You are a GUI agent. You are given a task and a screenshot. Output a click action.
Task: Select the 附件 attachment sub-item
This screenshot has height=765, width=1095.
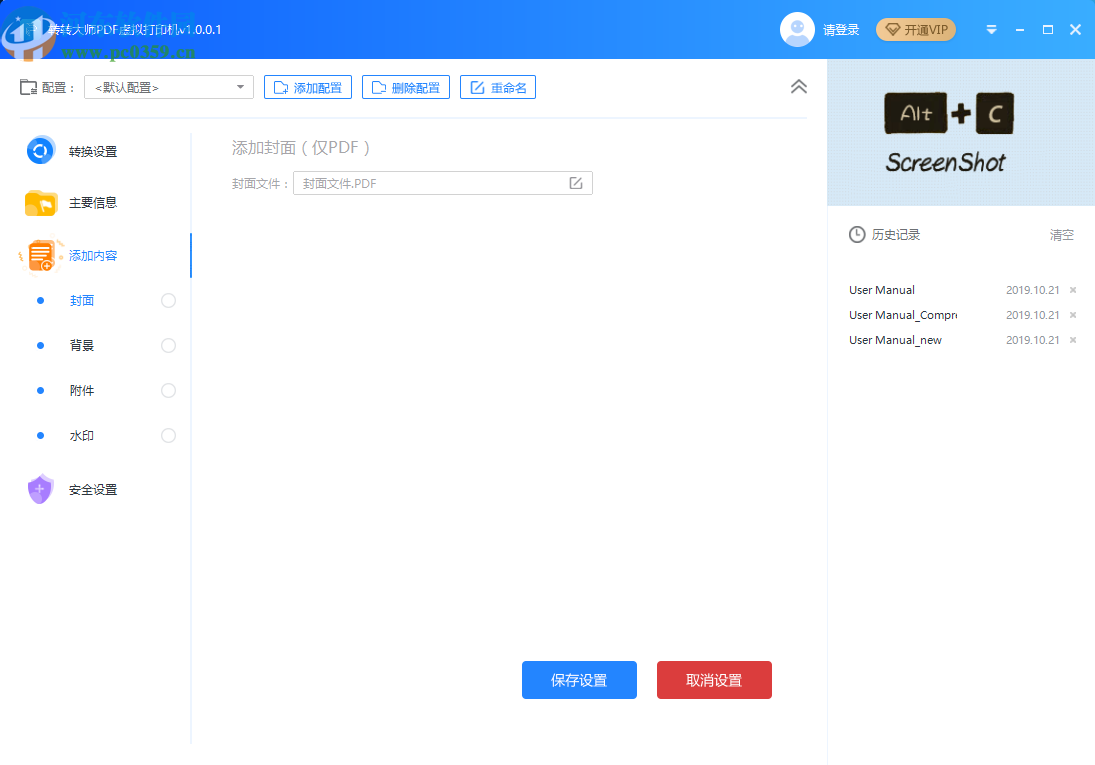(x=82, y=391)
